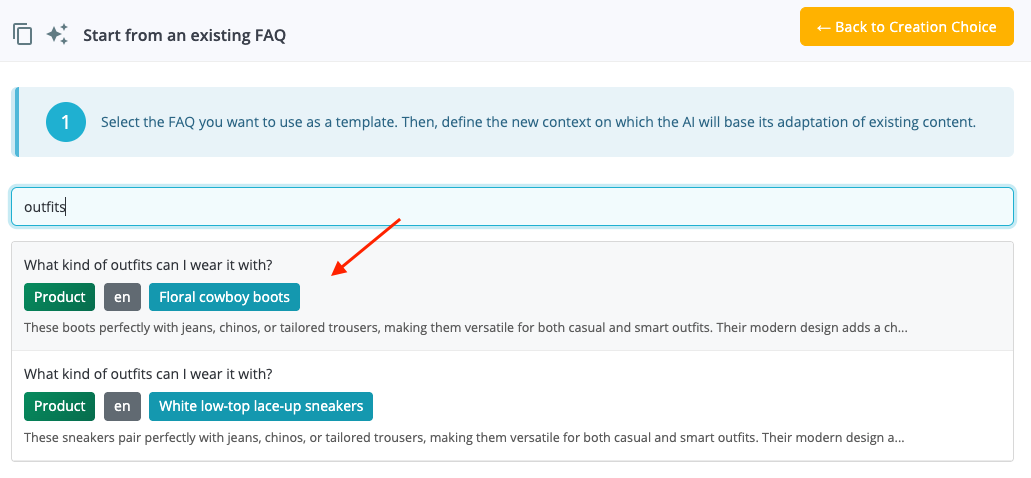Click the blue left border of the info banner

[x=15, y=122]
